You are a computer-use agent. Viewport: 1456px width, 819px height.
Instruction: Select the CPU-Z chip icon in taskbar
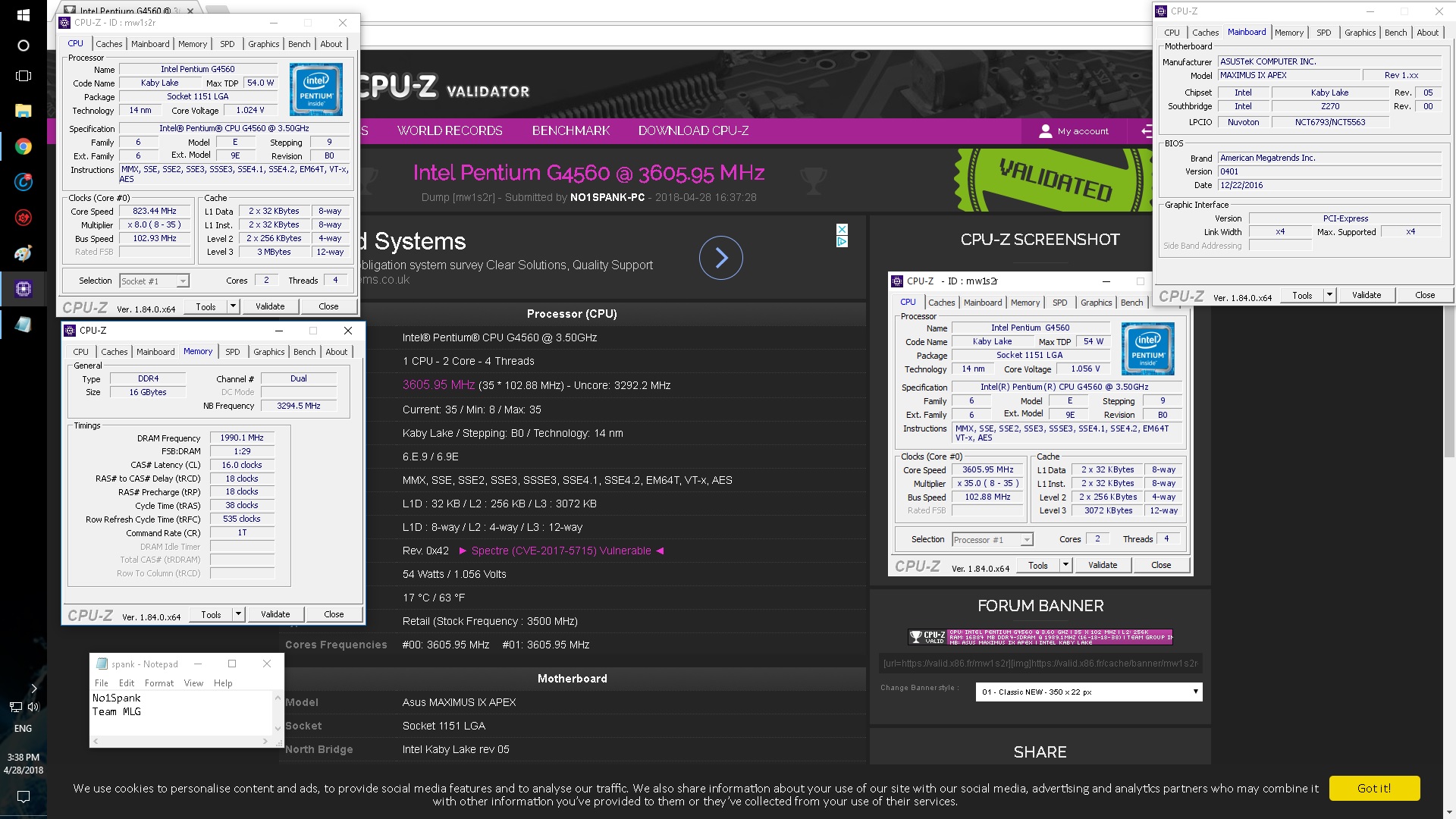coord(23,288)
